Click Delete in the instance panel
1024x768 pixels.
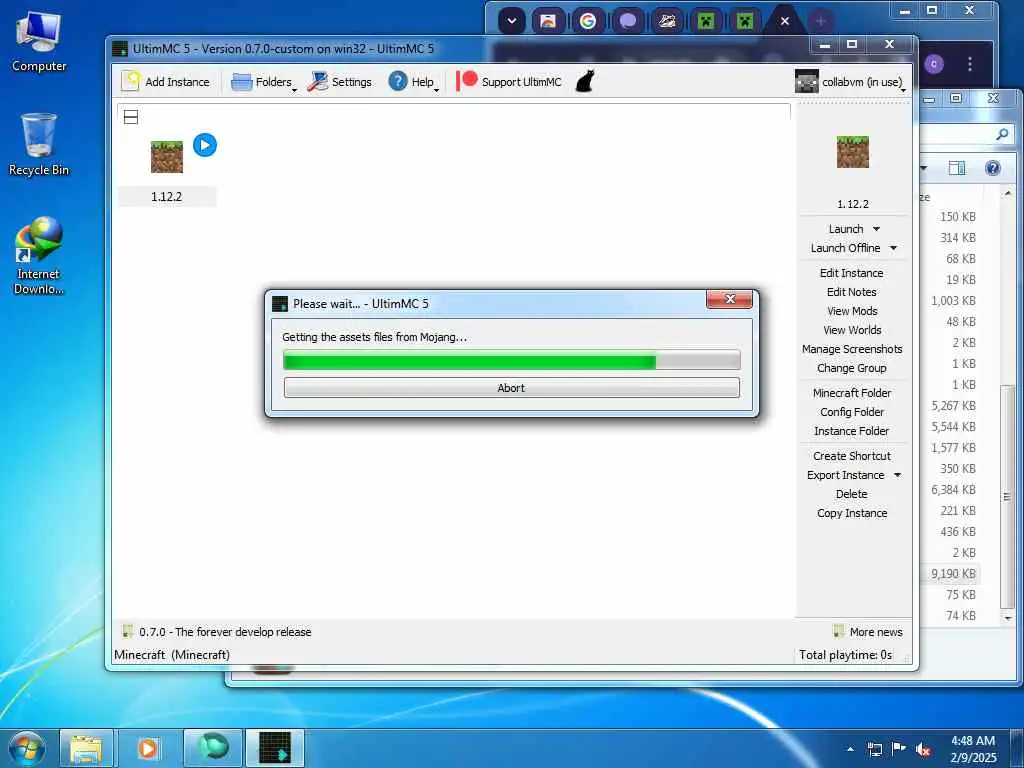pos(852,494)
